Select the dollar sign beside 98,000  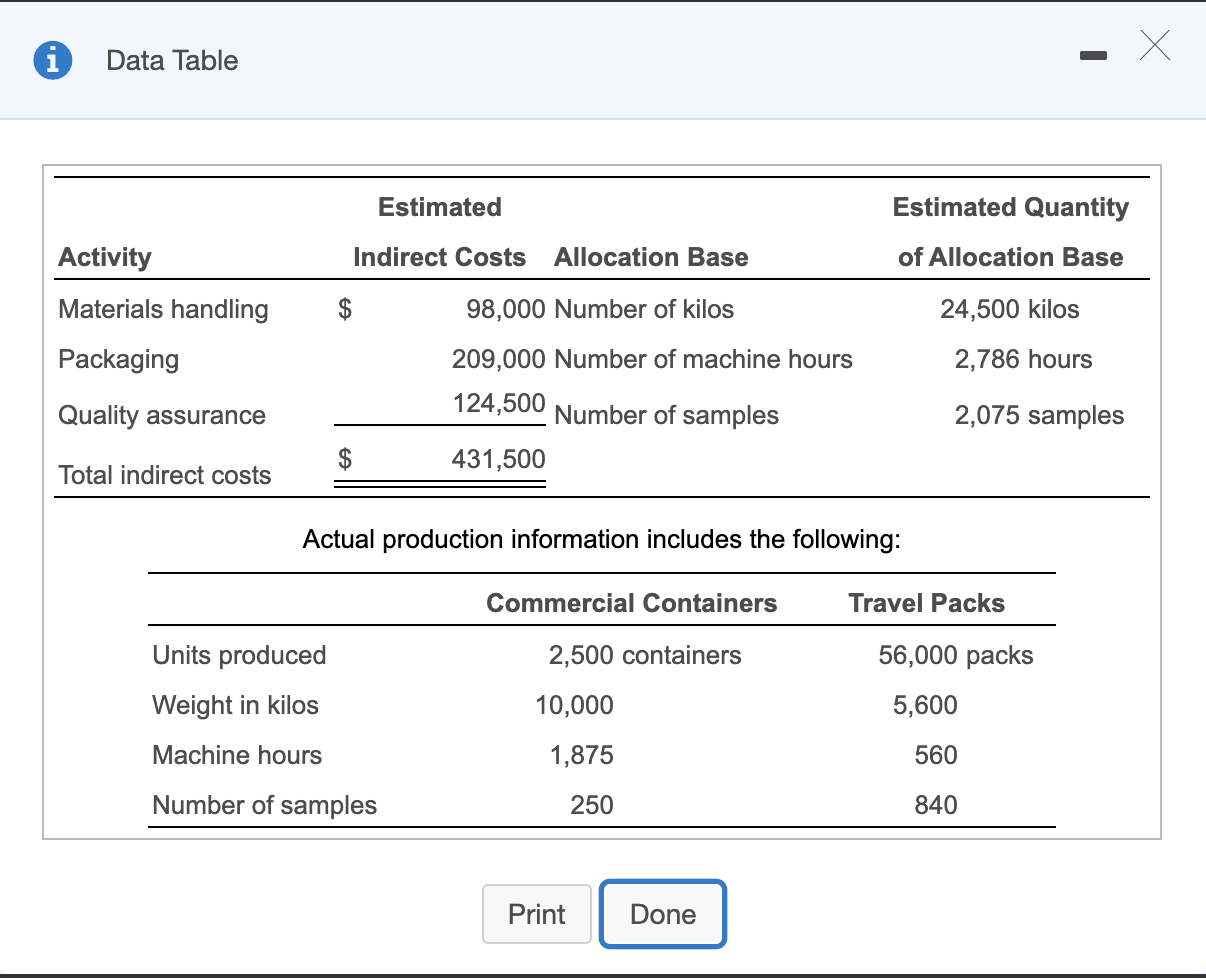tap(345, 309)
